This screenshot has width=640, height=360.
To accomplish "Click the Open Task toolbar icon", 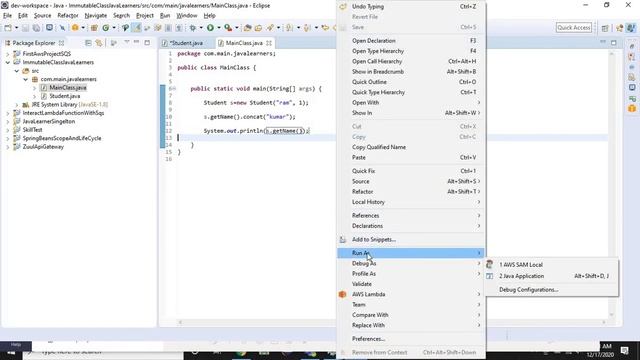I will [x=258, y=28].
